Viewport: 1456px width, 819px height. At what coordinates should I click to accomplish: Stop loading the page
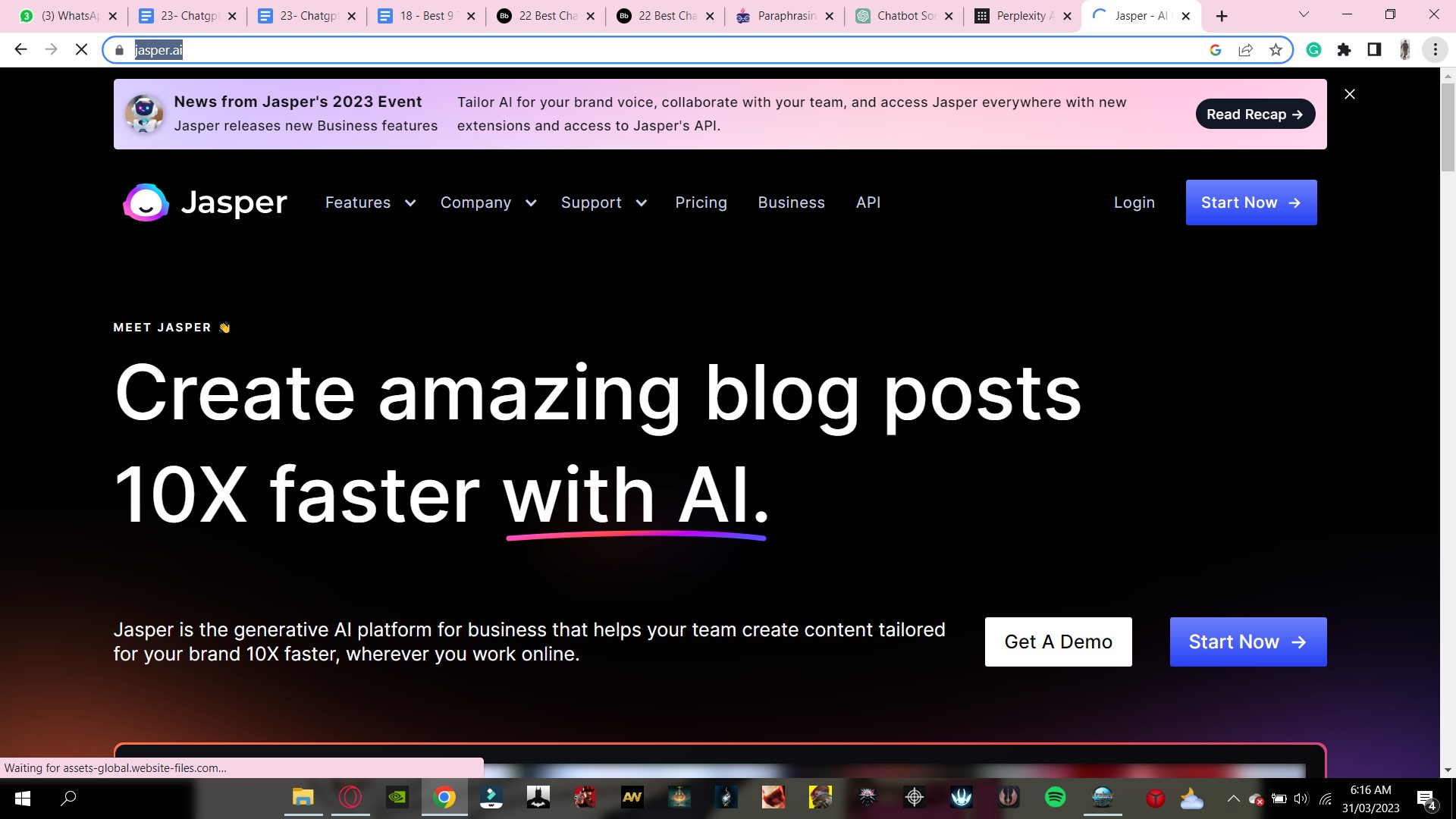point(81,50)
